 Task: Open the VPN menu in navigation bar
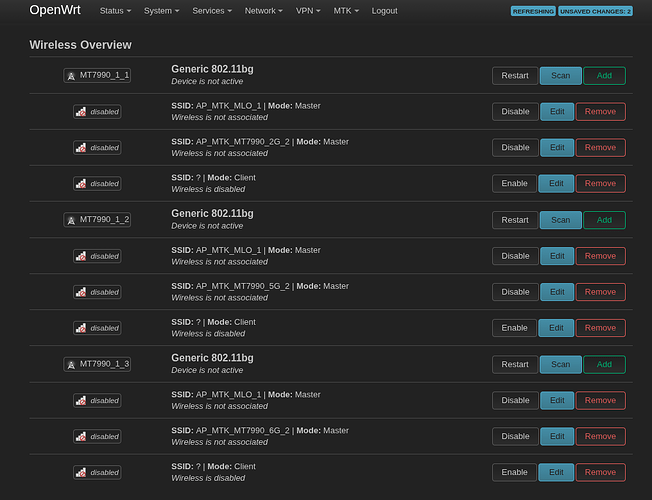click(308, 11)
